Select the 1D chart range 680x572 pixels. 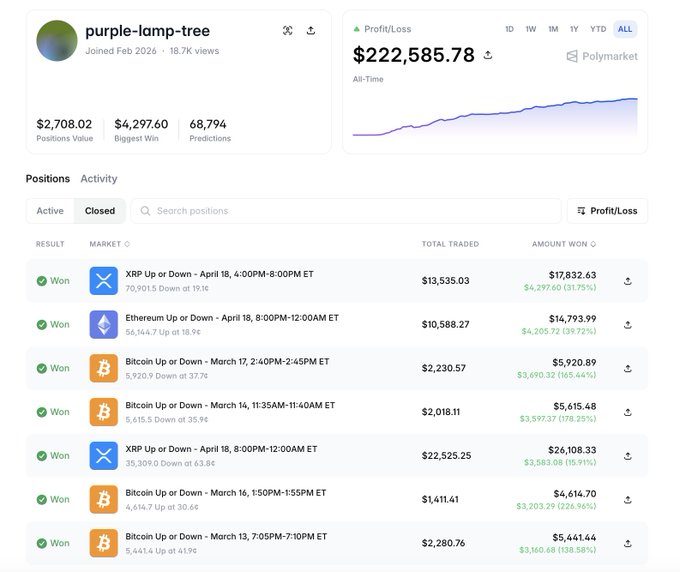pyautogui.click(x=509, y=29)
